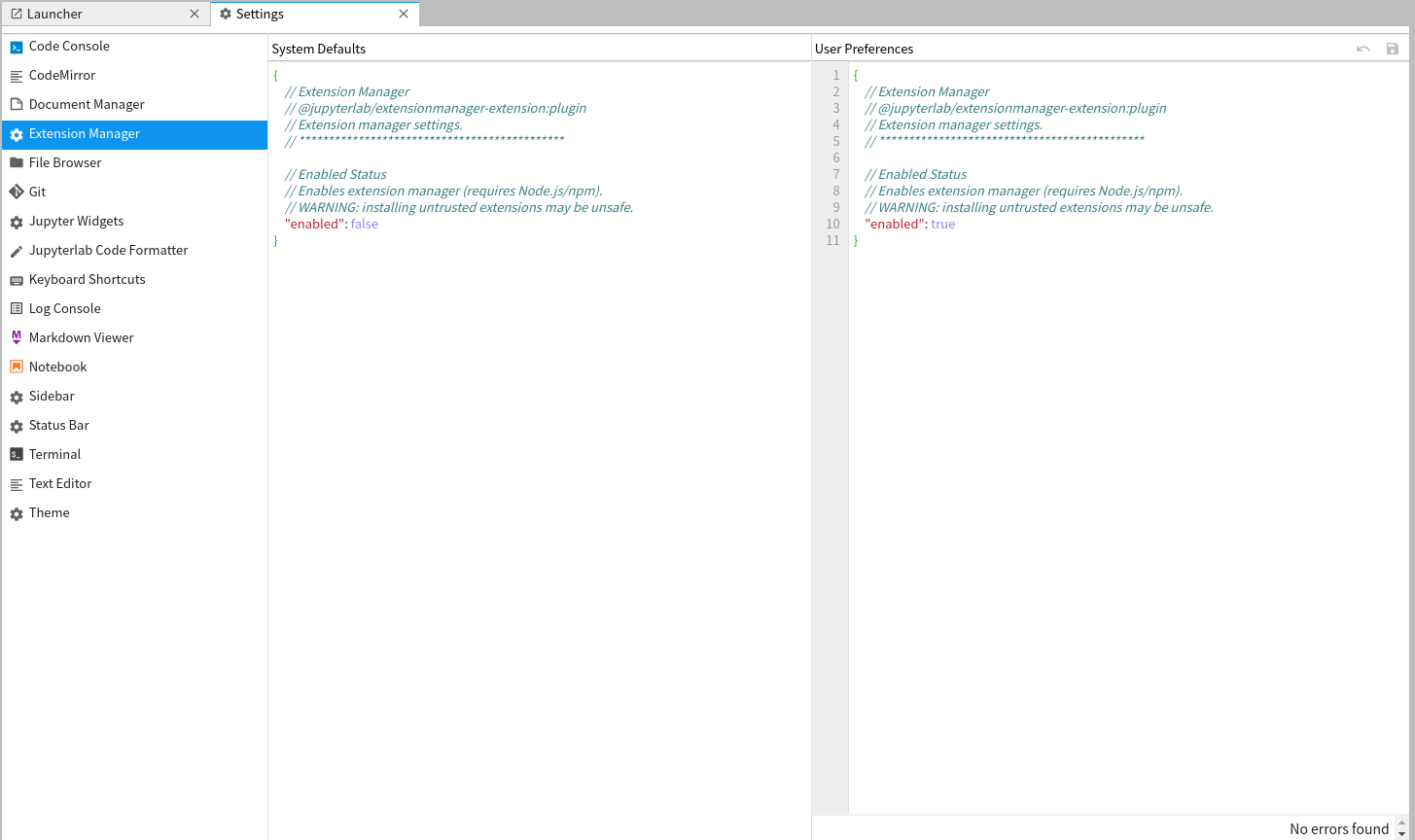This screenshot has width=1415, height=840.
Task: Open Status Bar settings
Action: click(134, 426)
